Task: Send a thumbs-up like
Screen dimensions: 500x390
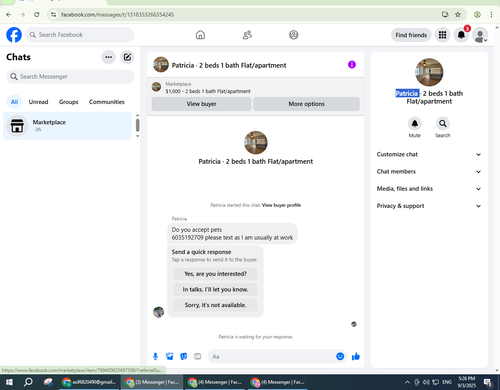Action: click(356, 356)
